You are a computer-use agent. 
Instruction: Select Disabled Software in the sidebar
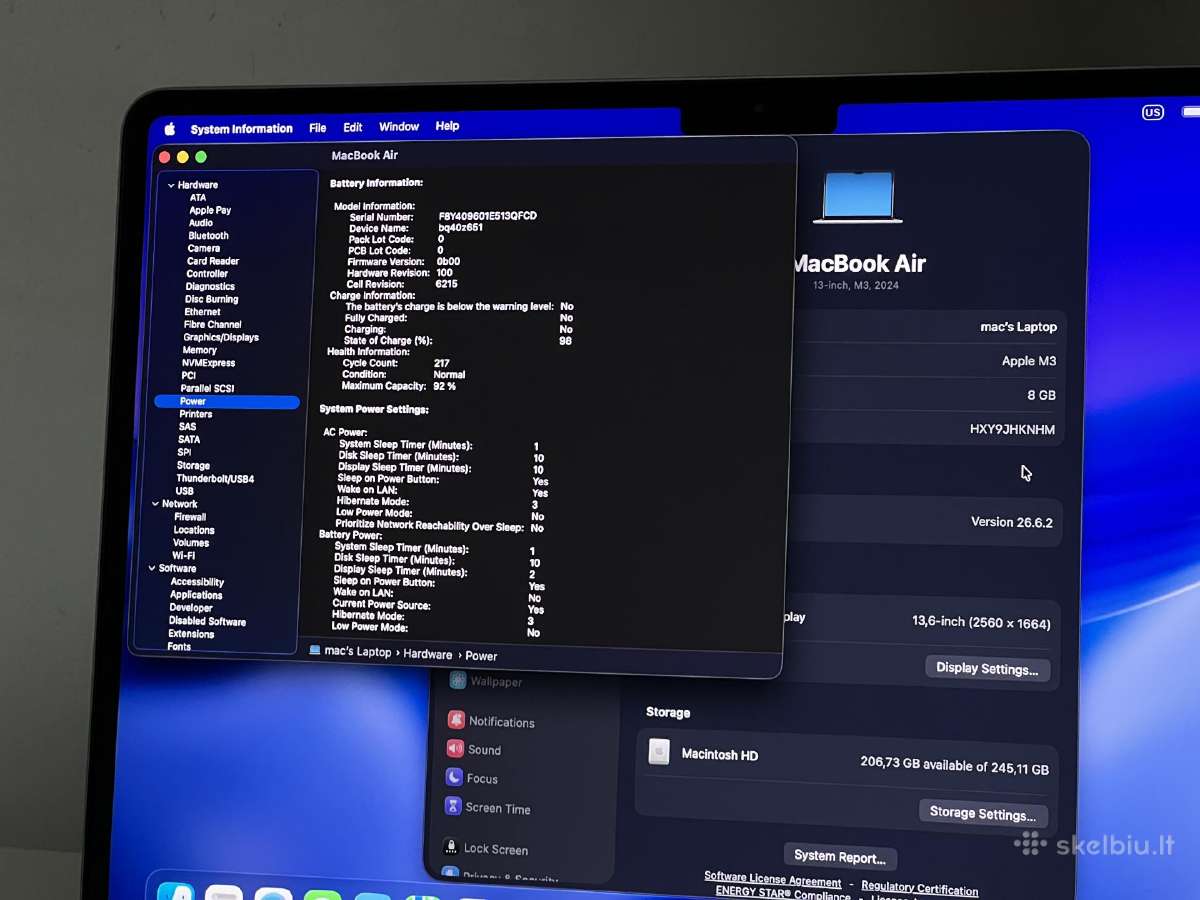[x=207, y=621]
